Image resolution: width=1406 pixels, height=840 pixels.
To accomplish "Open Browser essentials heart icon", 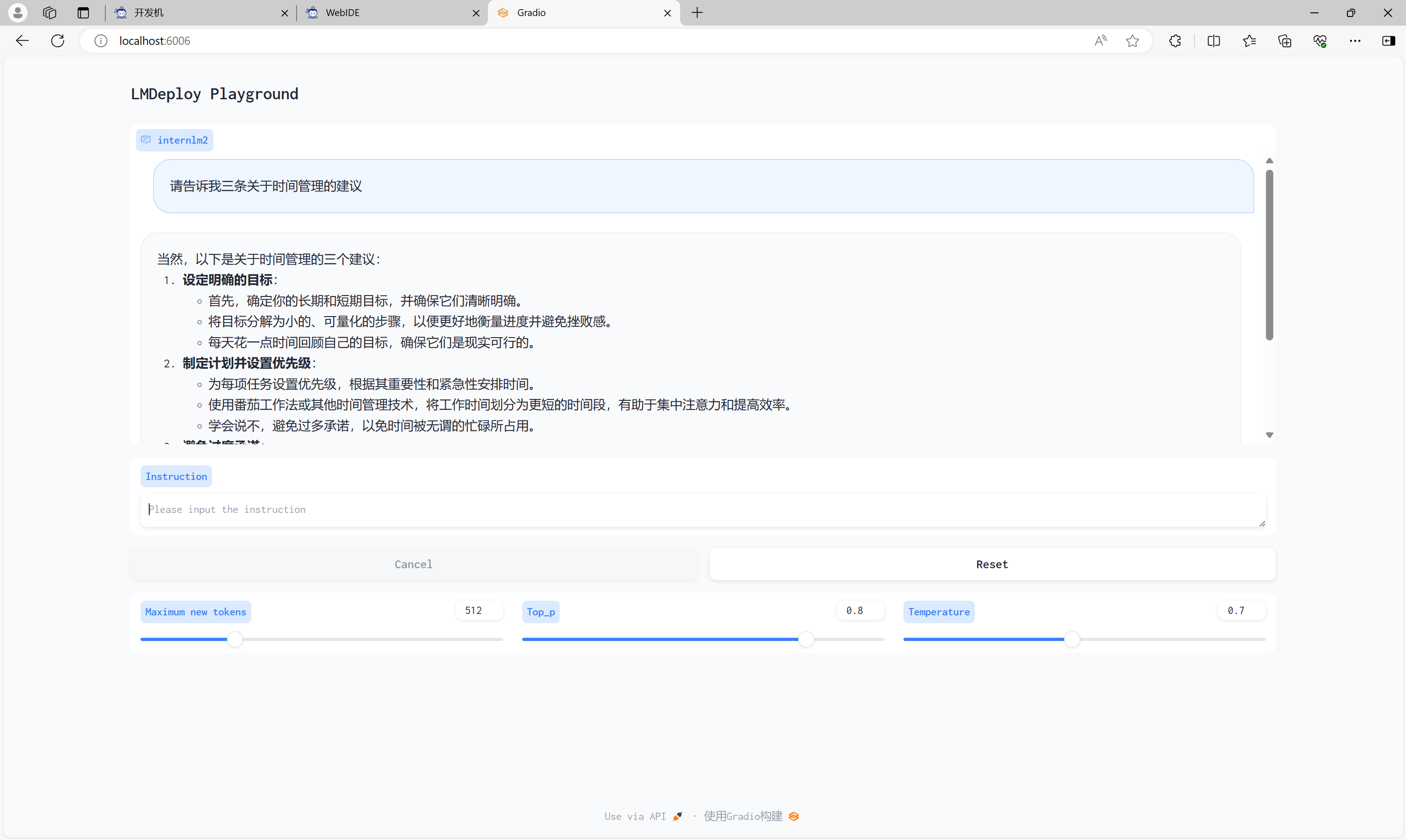I will [1320, 41].
